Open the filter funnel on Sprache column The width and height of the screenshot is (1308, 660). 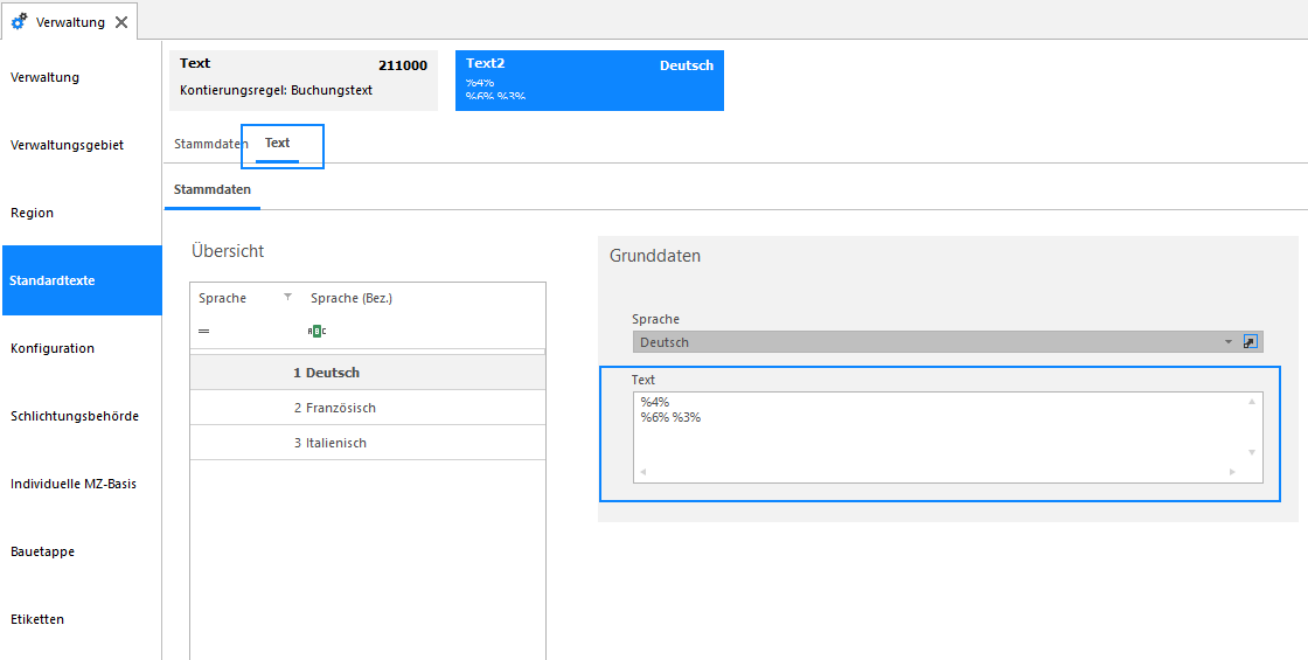coord(288,297)
